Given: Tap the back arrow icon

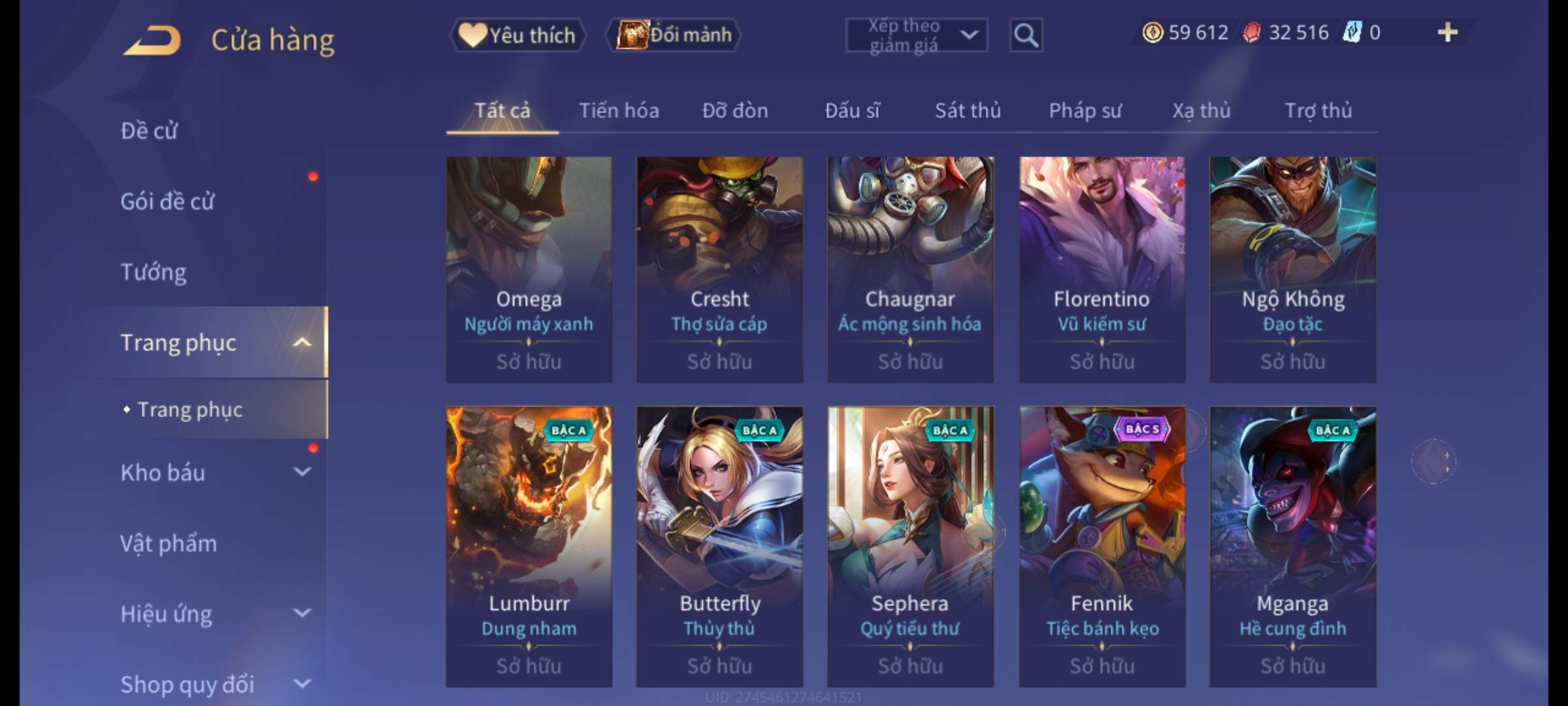Looking at the screenshot, I should [x=152, y=40].
